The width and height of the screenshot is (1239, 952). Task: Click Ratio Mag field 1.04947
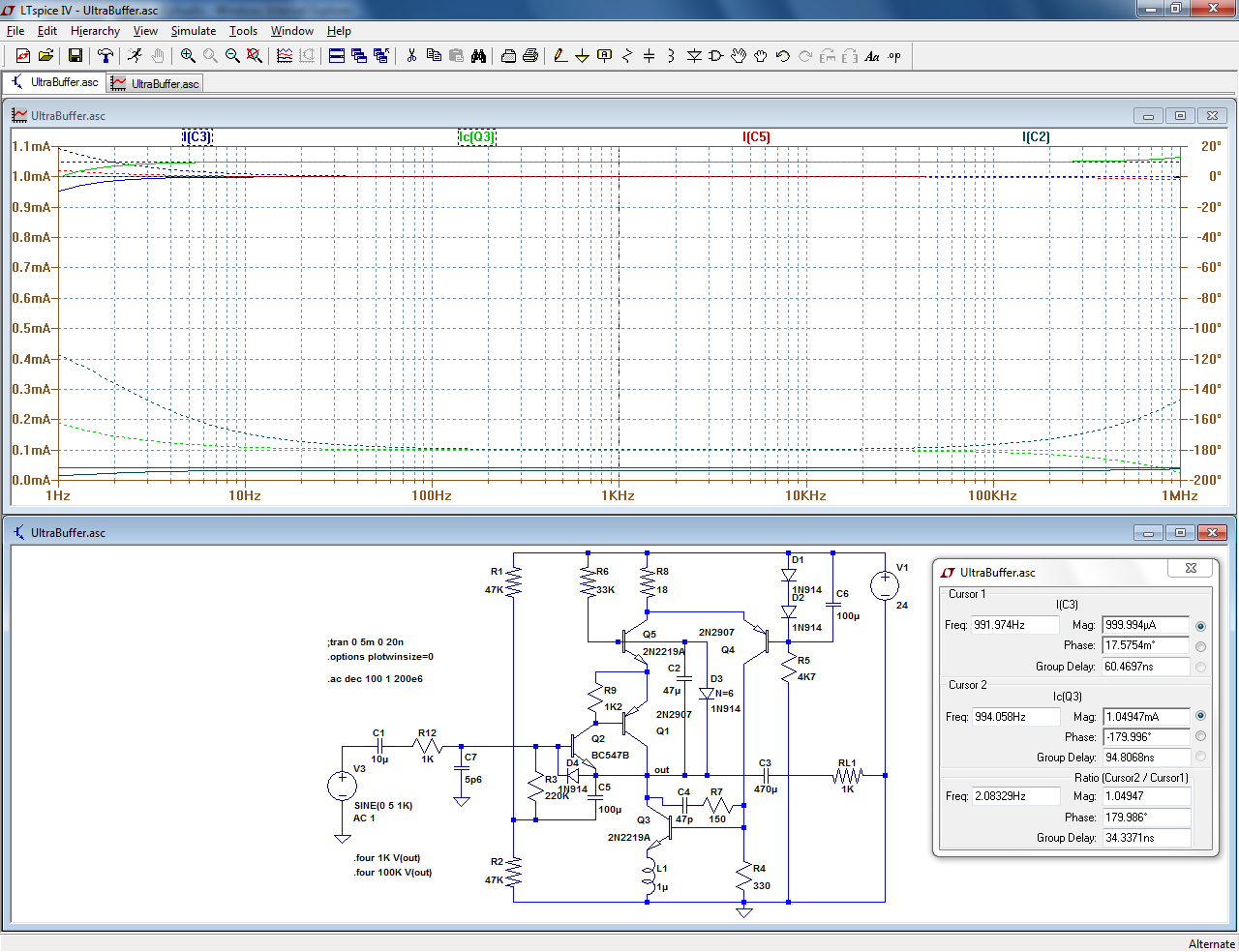point(1146,796)
